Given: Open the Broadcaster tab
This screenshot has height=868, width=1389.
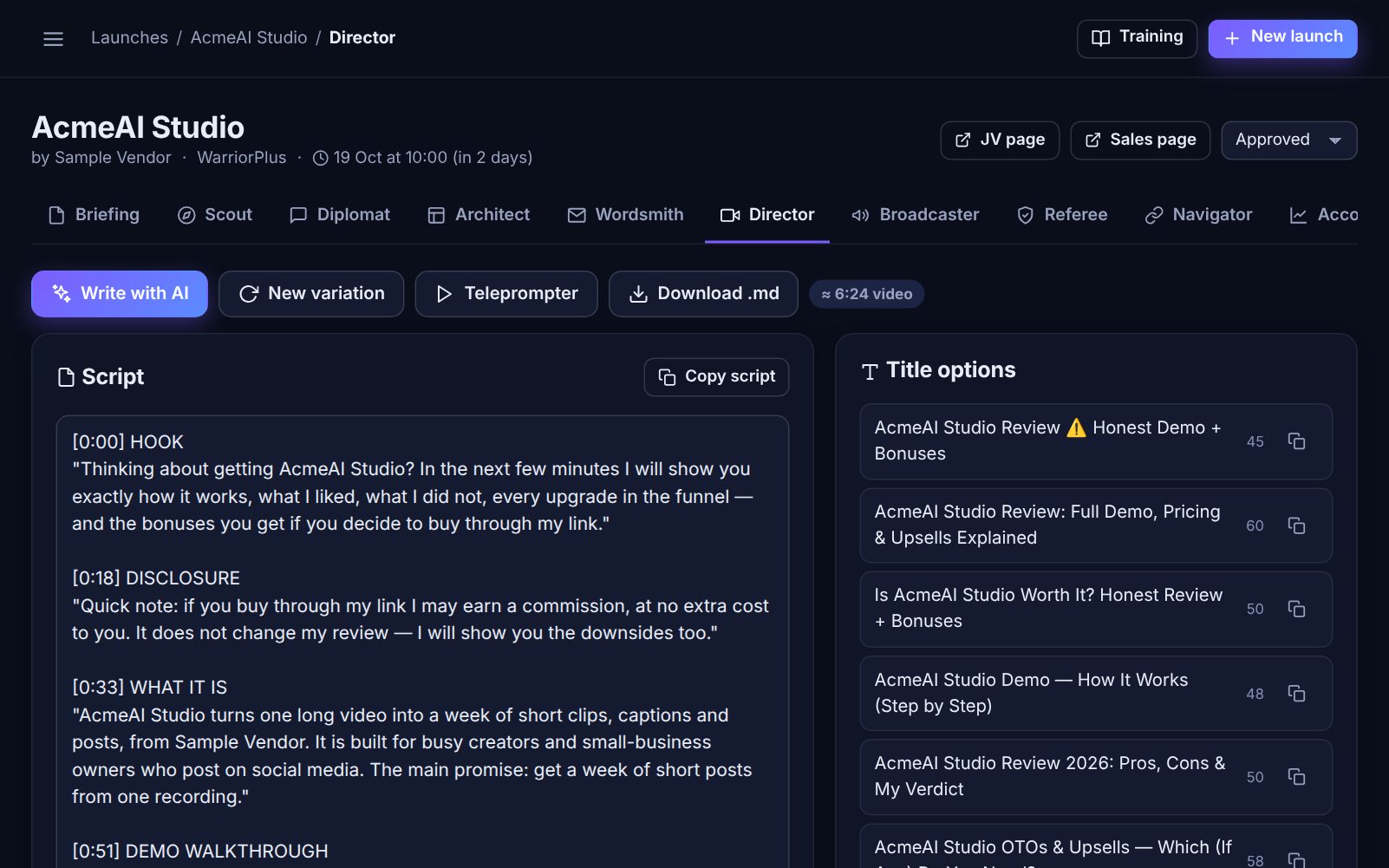Looking at the screenshot, I should 915,215.
